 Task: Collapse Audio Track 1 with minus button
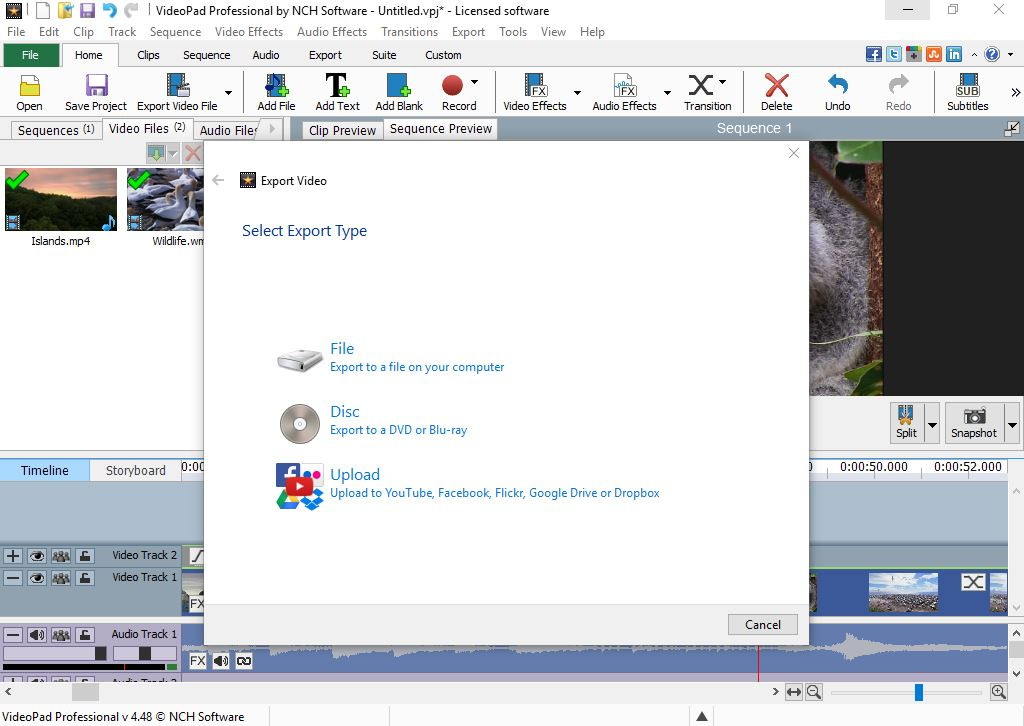coord(12,635)
